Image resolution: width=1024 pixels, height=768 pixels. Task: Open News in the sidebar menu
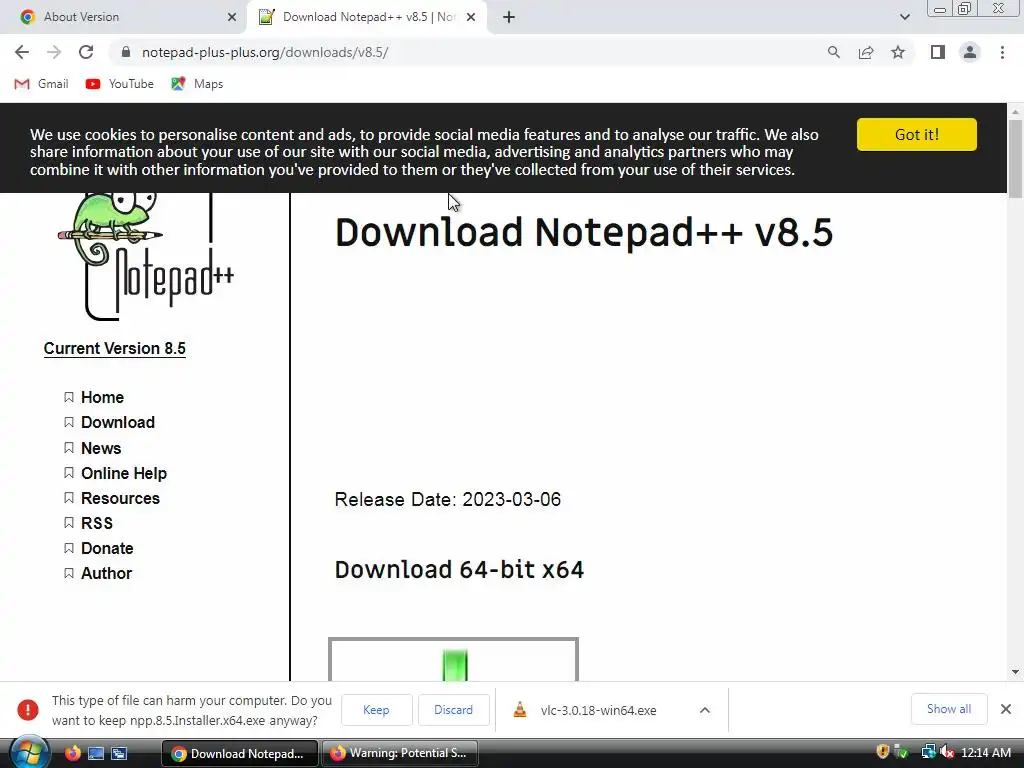(x=101, y=449)
